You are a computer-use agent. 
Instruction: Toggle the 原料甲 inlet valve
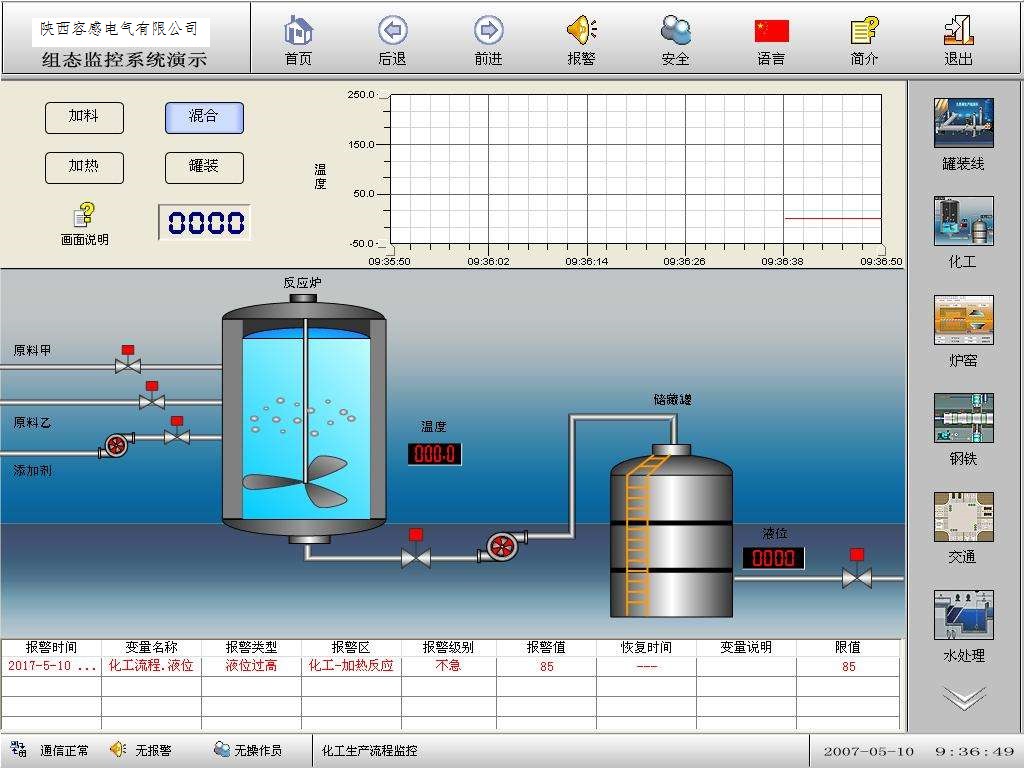128,360
